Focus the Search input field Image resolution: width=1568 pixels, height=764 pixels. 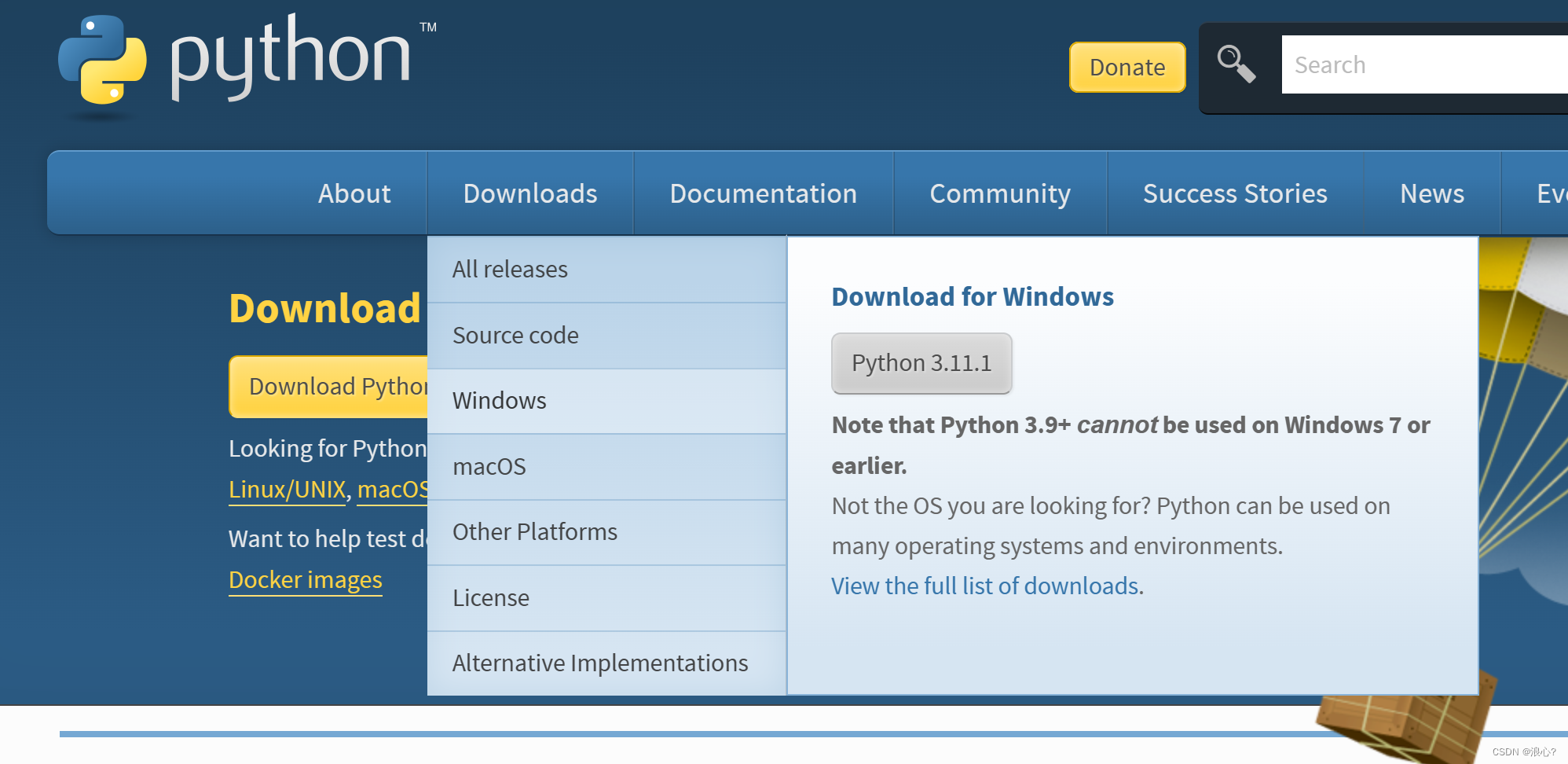point(1424,64)
